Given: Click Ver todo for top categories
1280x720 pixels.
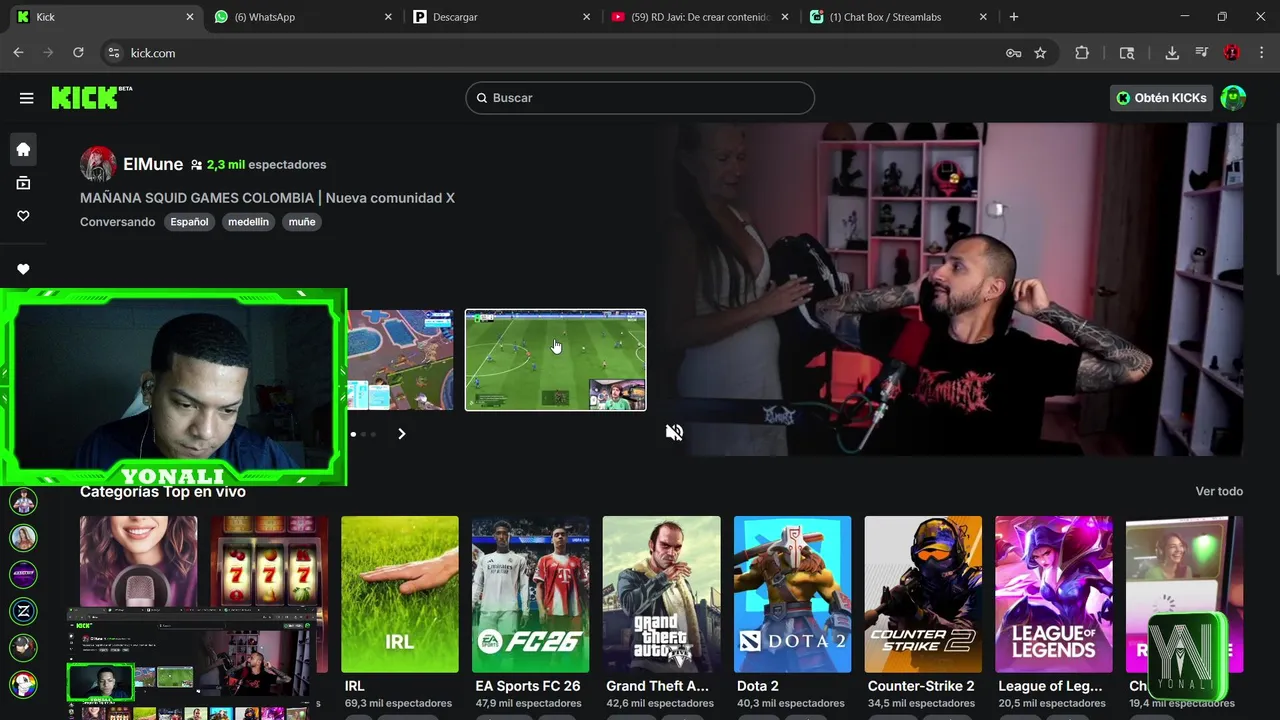Looking at the screenshot, I should coord(1219,491).
